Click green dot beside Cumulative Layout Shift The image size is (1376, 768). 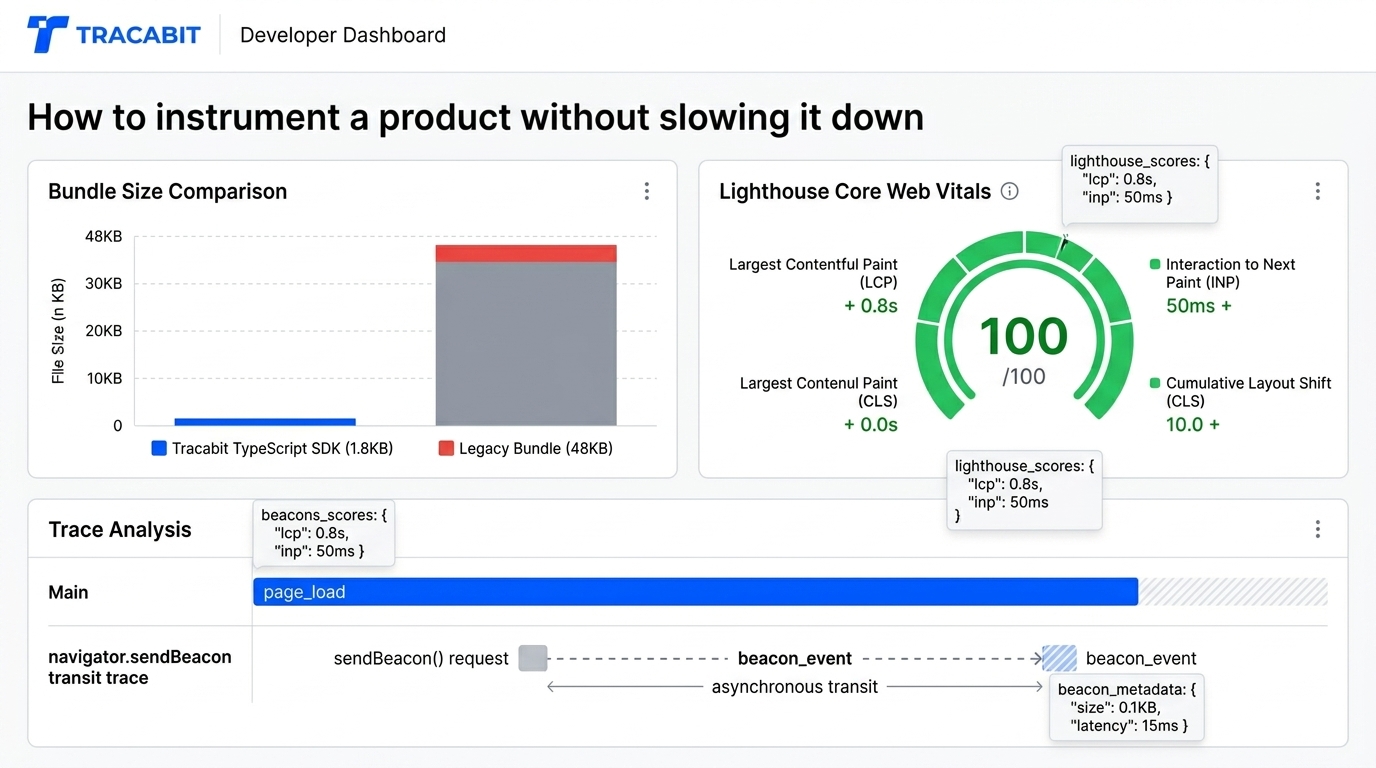[1155, 383]
